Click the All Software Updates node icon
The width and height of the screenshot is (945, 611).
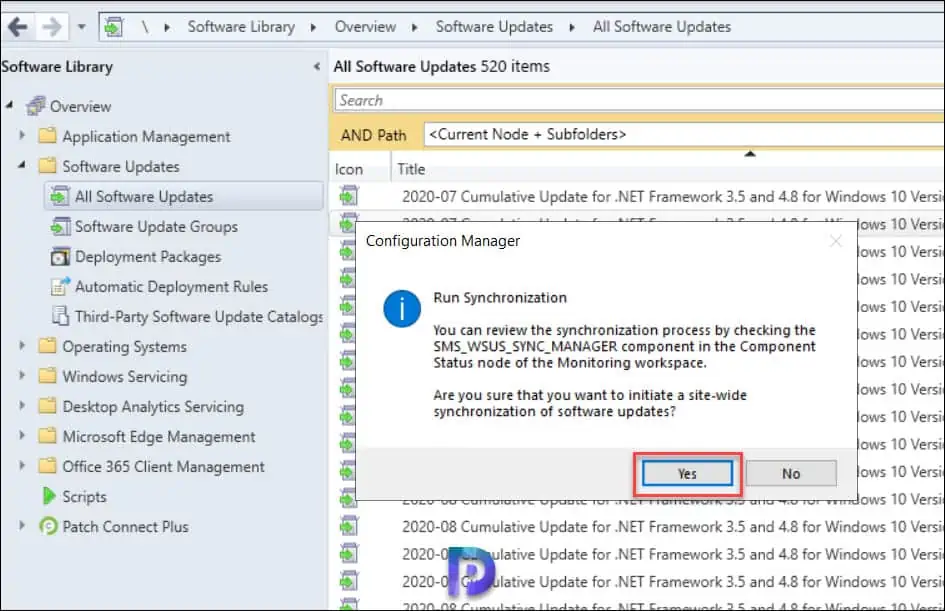point(60,196)
